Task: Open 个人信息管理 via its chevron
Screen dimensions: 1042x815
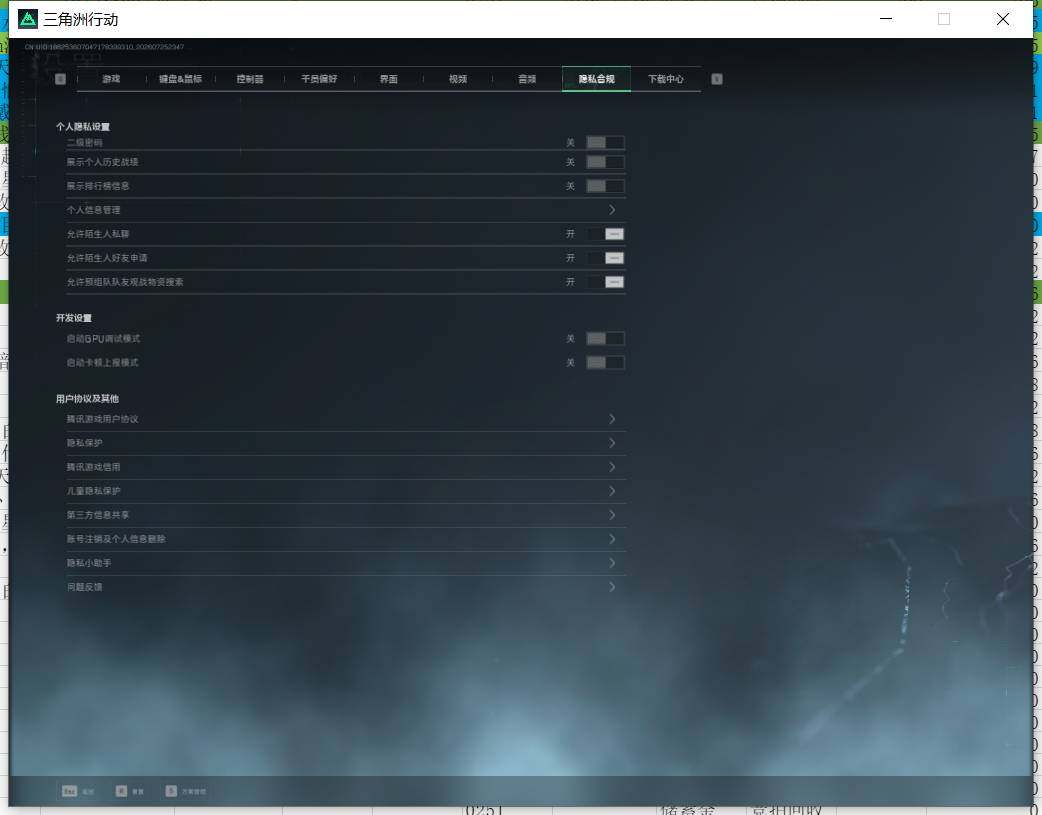Action: point(612,210)
